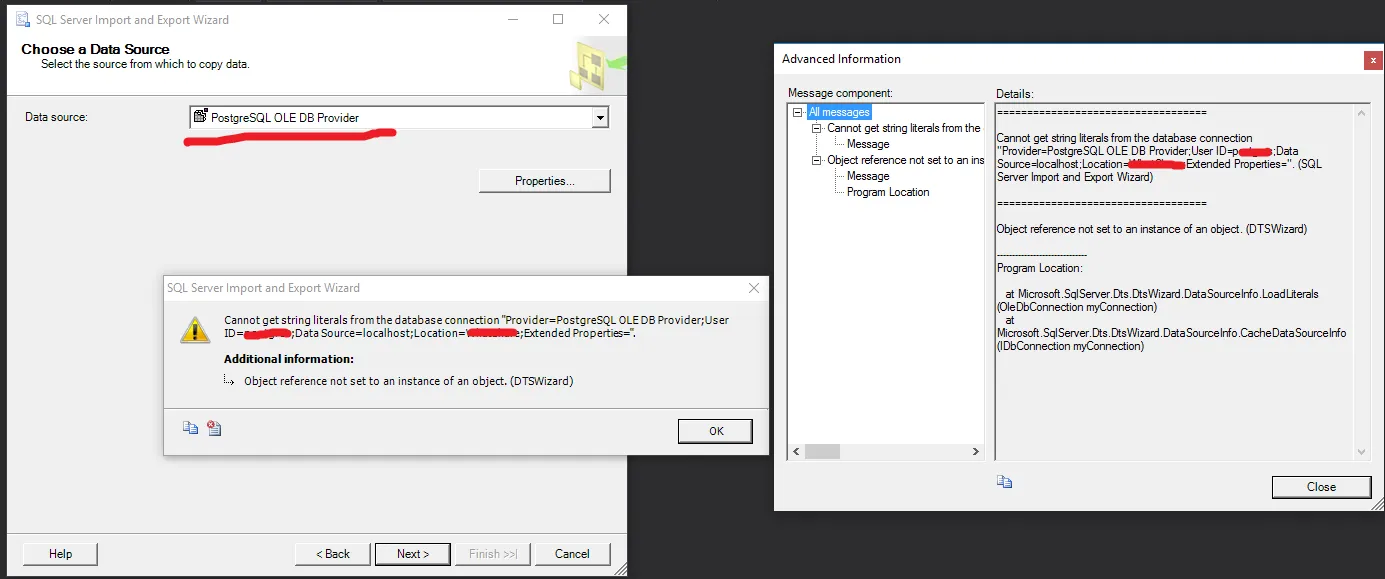1385x579 pixels.
Task: Select Cannot get string literals tree item
Action: (903, 128)
